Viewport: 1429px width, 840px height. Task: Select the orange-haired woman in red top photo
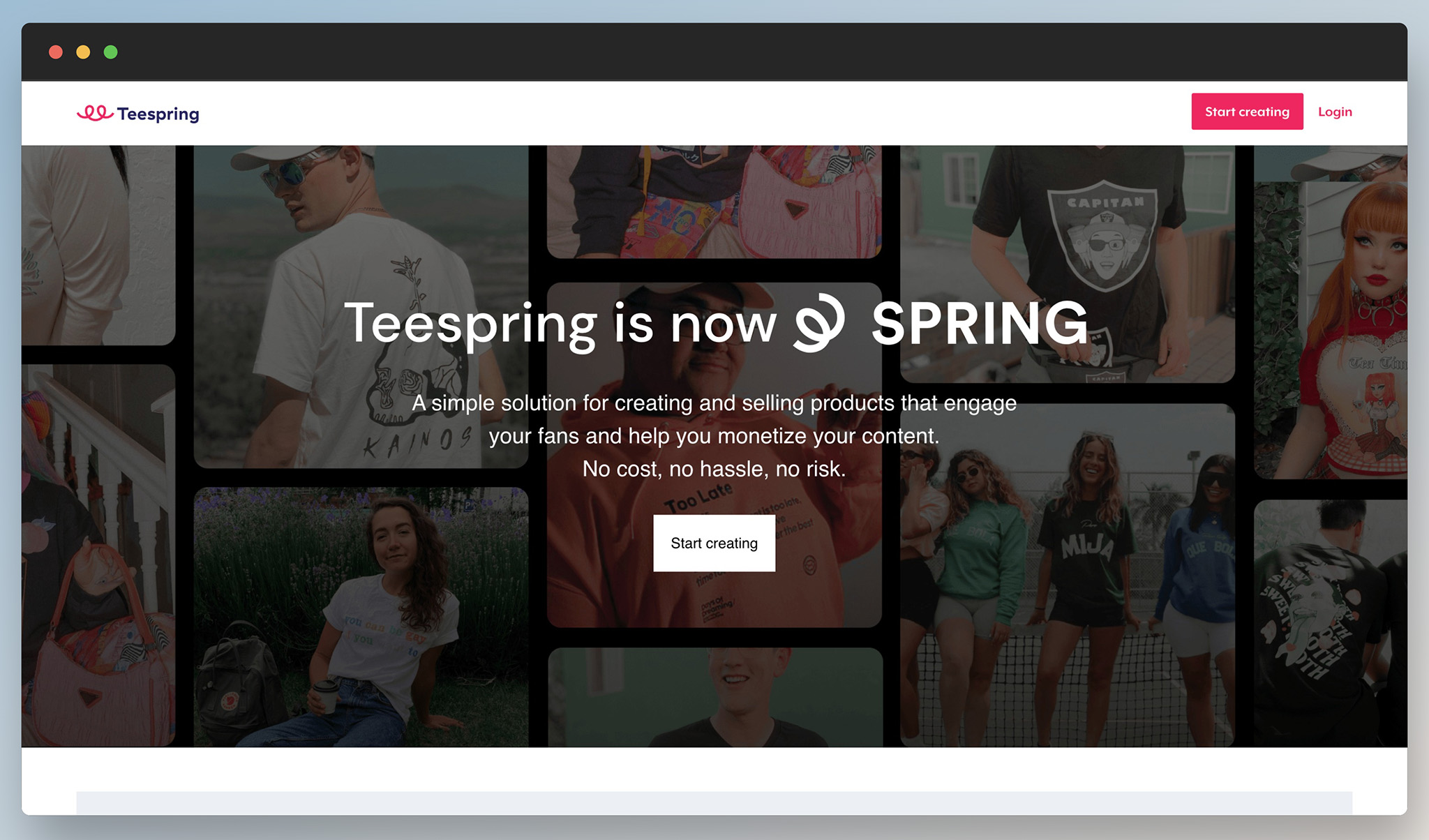coord(1331,330)
